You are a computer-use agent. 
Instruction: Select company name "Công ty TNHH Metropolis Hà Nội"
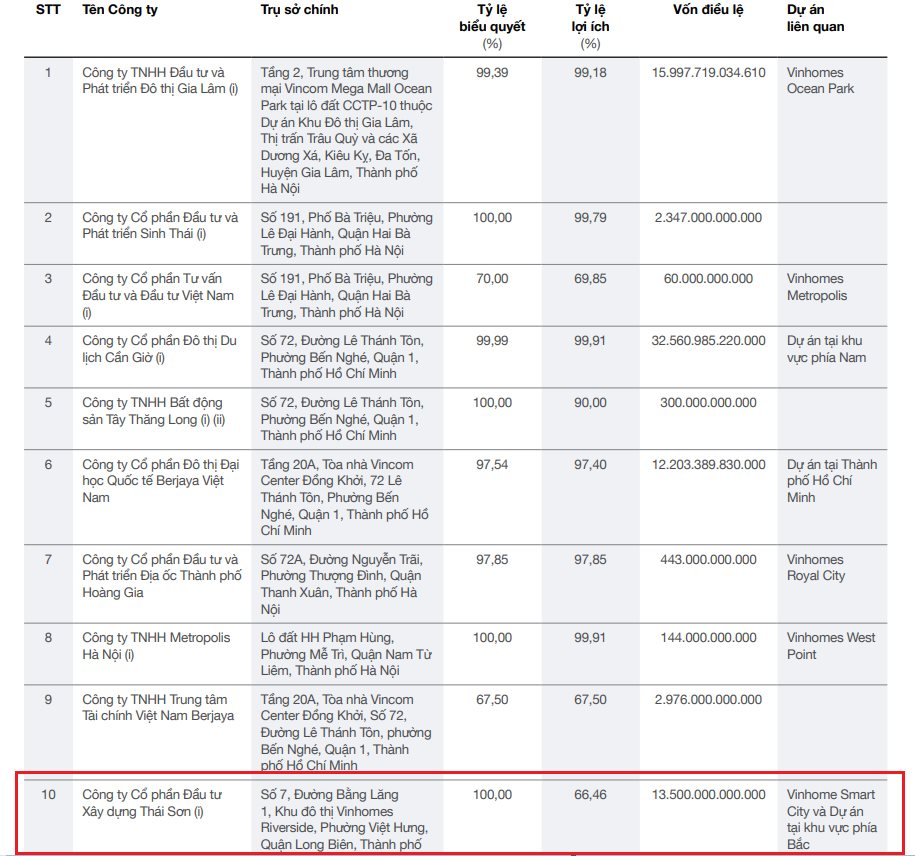click(155, 646)
